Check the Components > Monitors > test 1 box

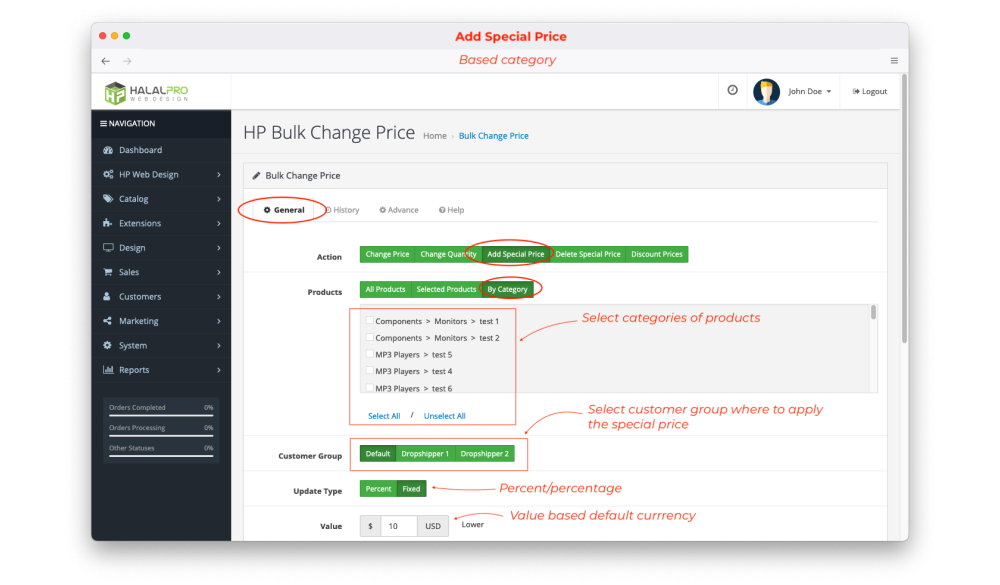click(x=370, y=321)
